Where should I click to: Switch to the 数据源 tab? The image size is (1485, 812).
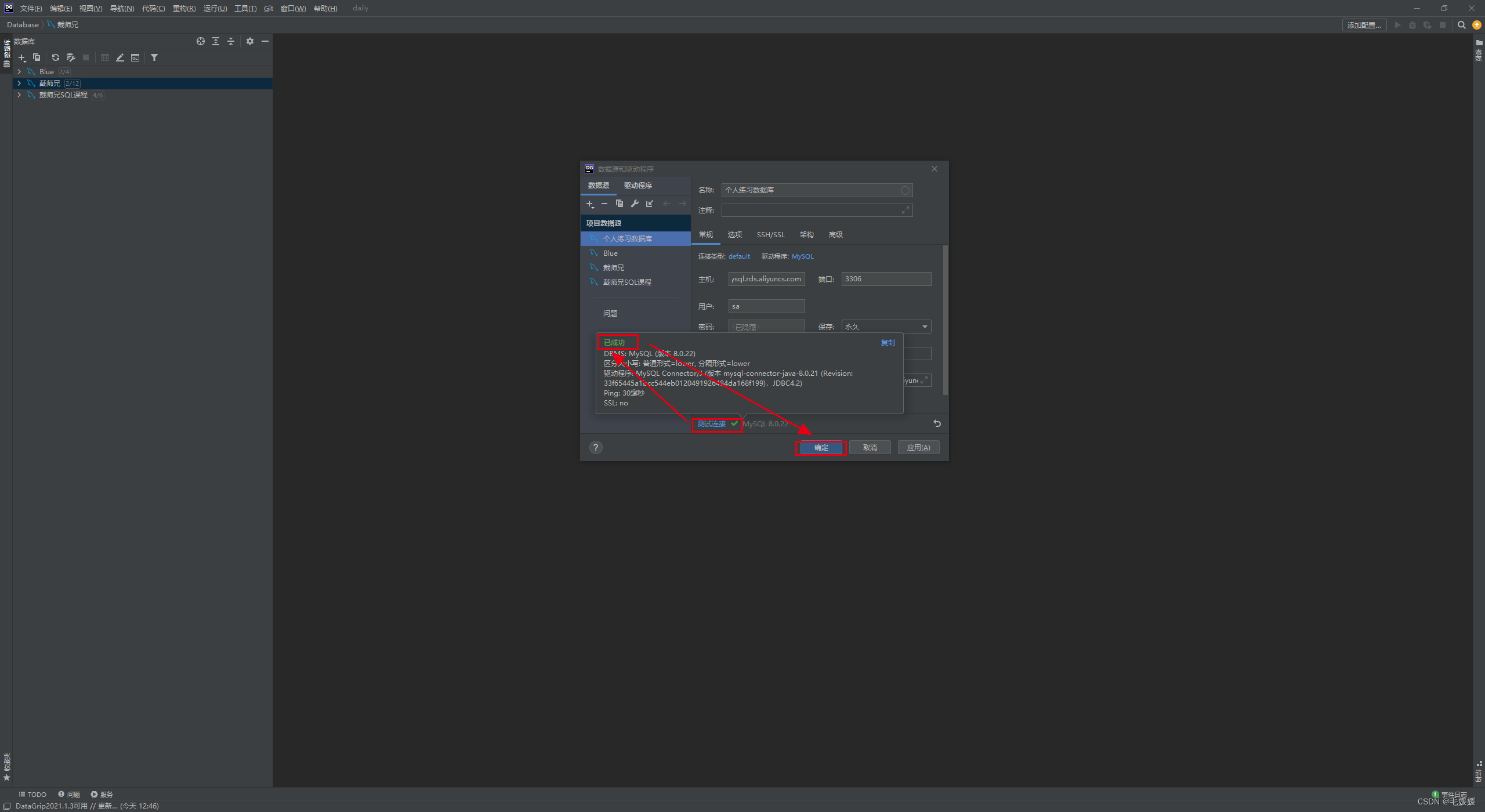(598, 185)
